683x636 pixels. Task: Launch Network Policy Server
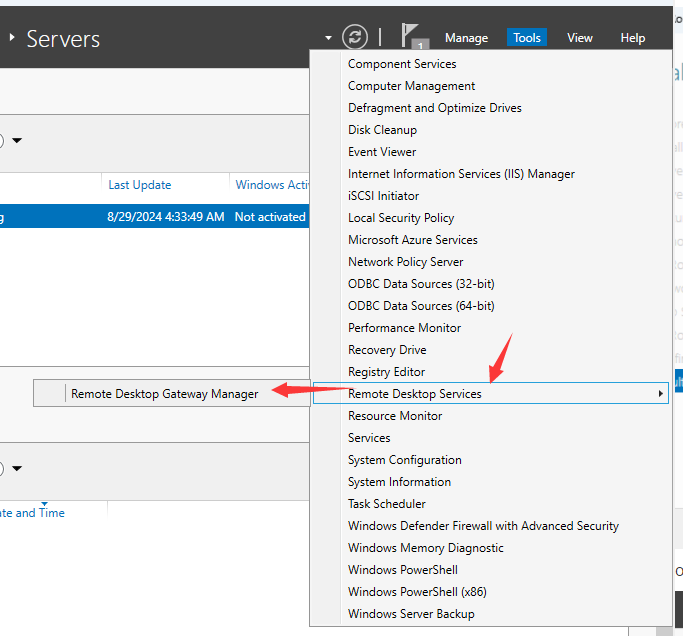pos(405,262)
